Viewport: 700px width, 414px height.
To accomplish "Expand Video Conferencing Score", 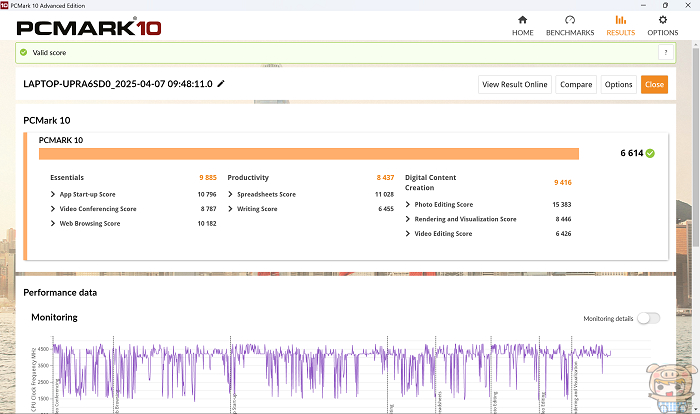I will point(53,209).
